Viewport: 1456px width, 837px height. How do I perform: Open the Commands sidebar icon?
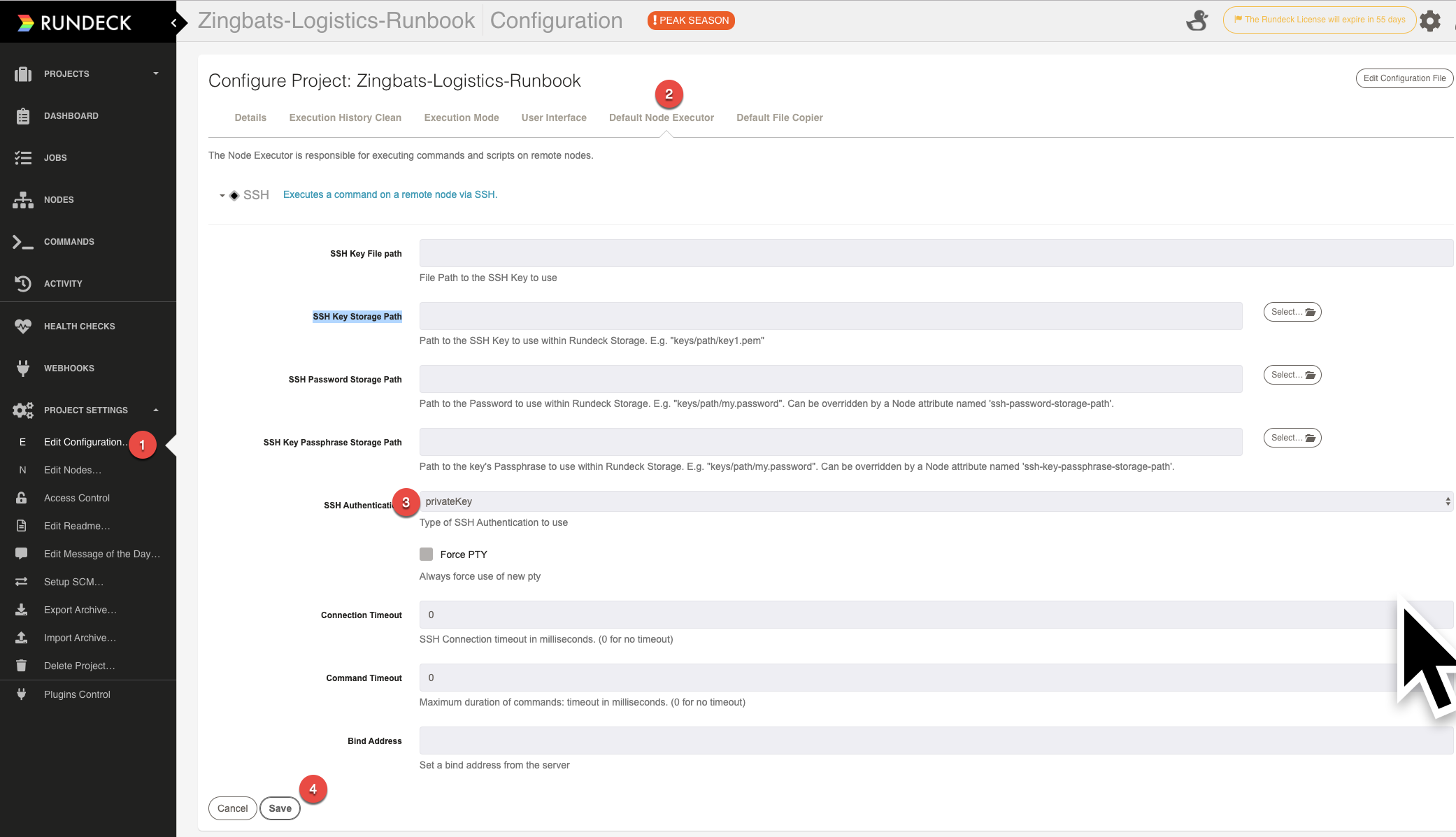23,241
